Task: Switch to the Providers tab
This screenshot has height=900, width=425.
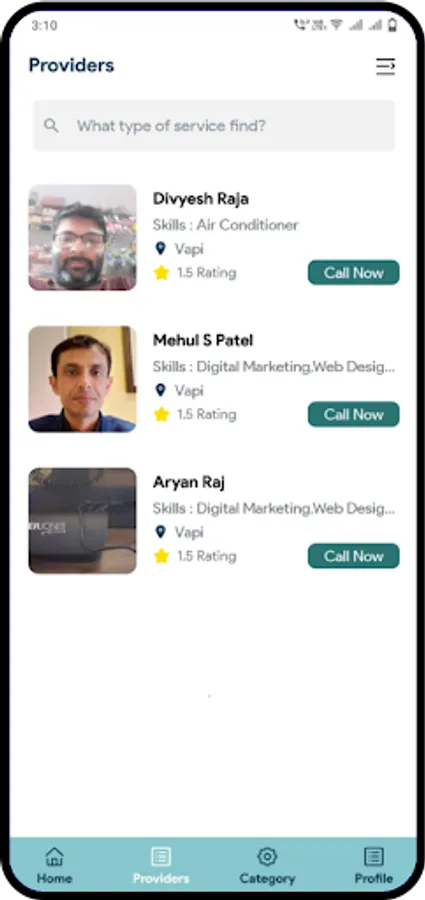Action: coord(161,866)
